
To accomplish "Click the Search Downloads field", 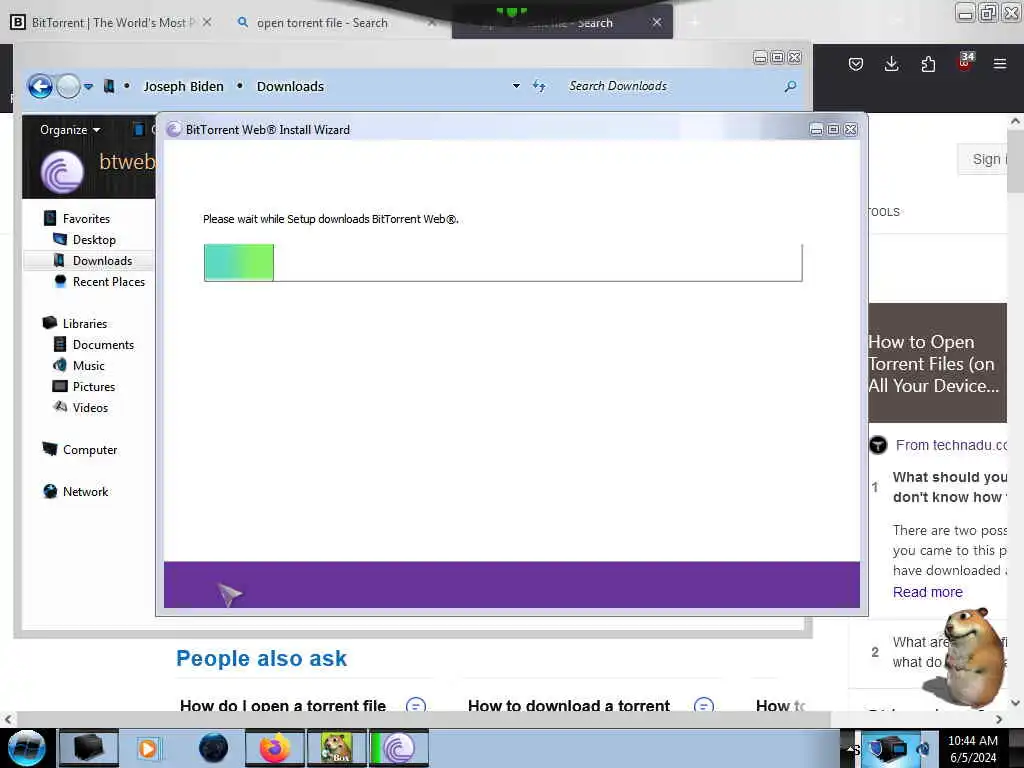I will coord(673,86).
